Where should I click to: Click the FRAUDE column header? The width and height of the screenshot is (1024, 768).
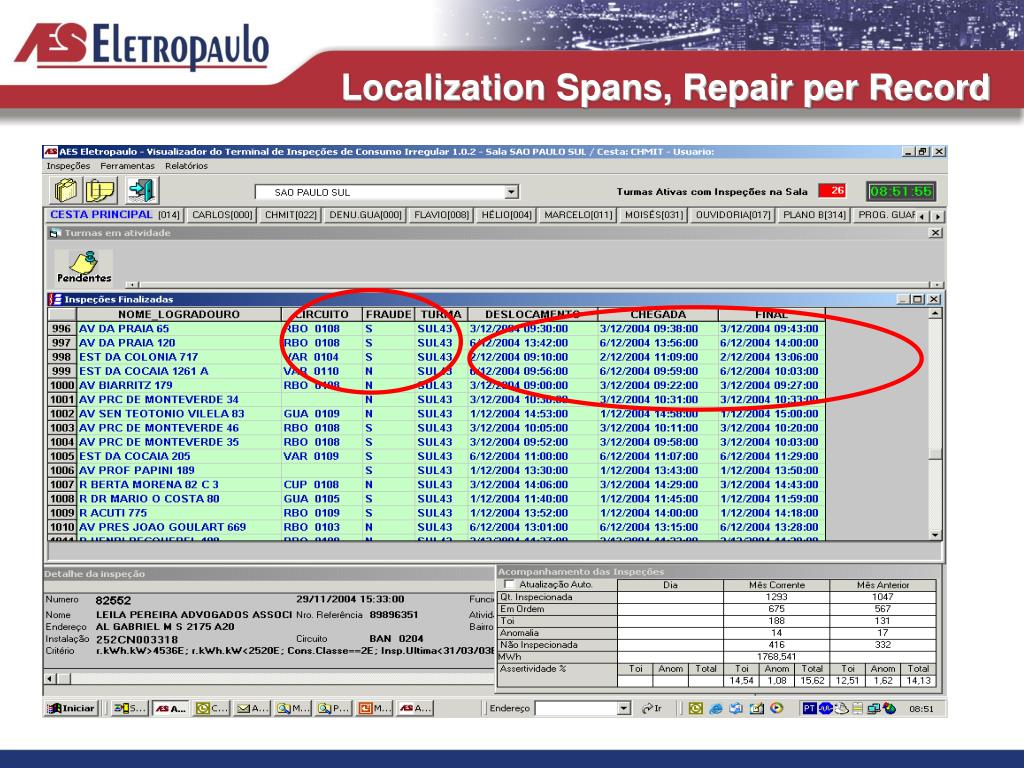click(388, 314)
